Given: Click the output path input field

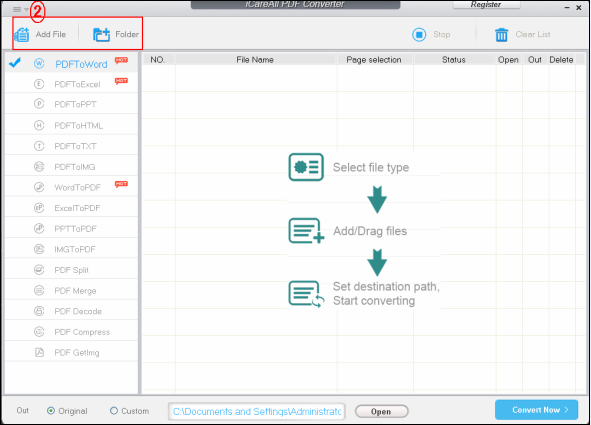Looking at the screenshot, I should click(257, 411).
